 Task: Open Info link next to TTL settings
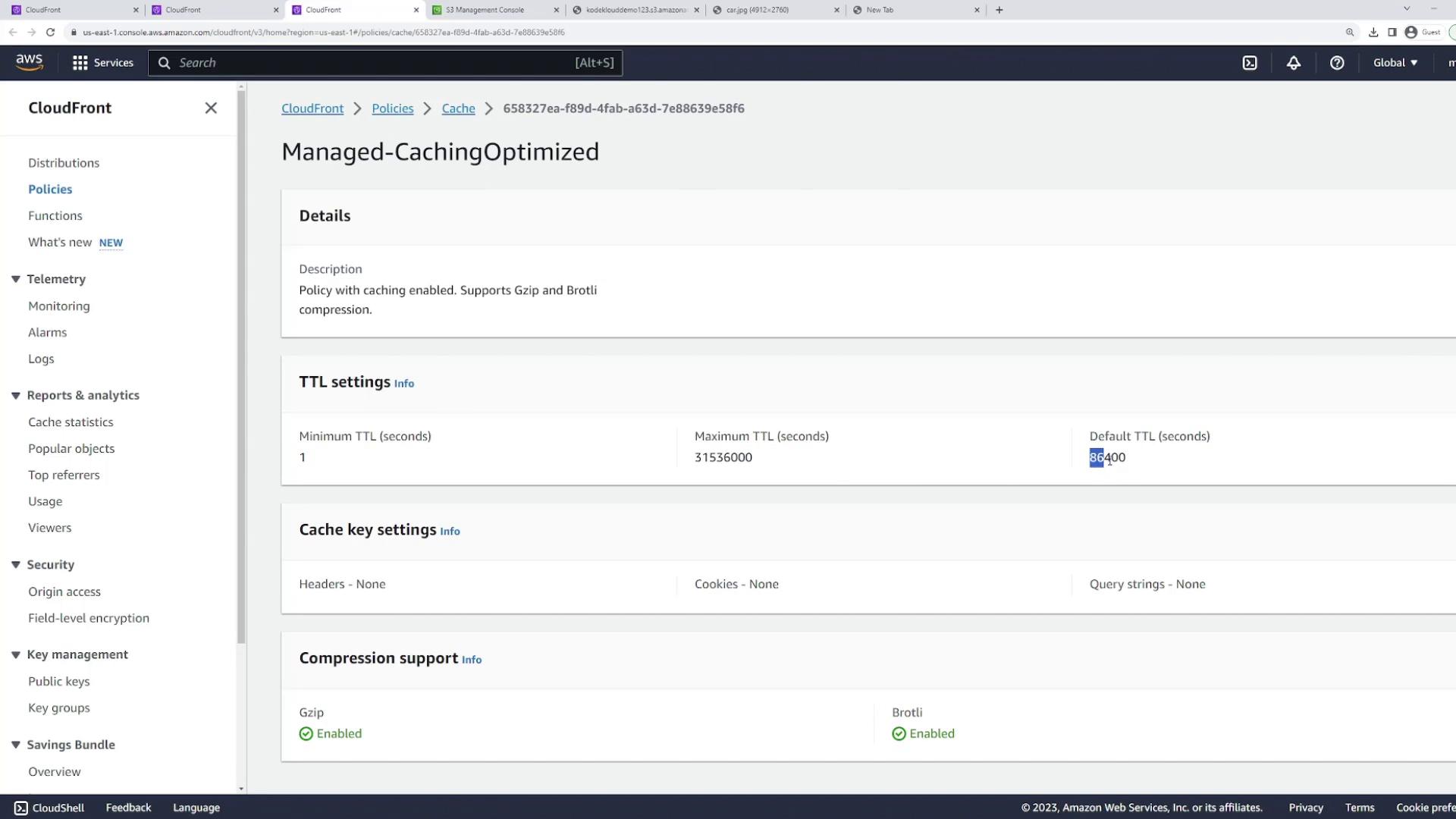(x=403, y=384)
